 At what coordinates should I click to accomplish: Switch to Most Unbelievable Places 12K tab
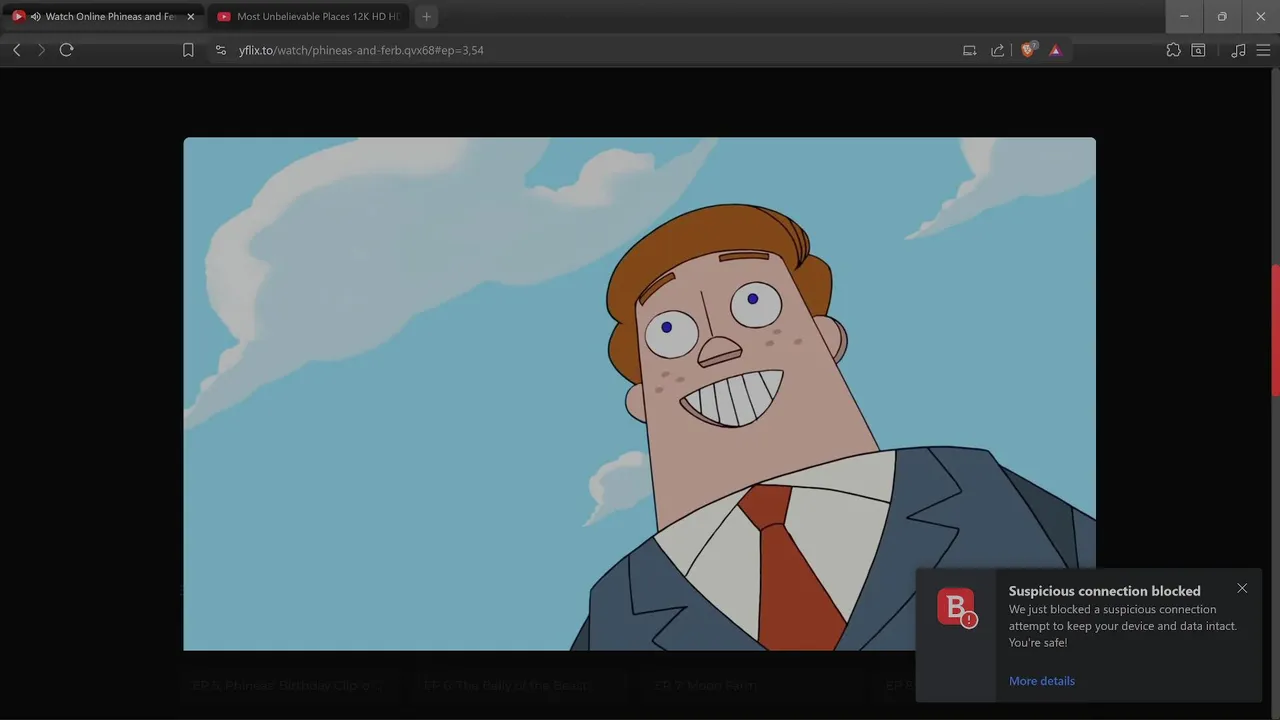tap(307, 17)
